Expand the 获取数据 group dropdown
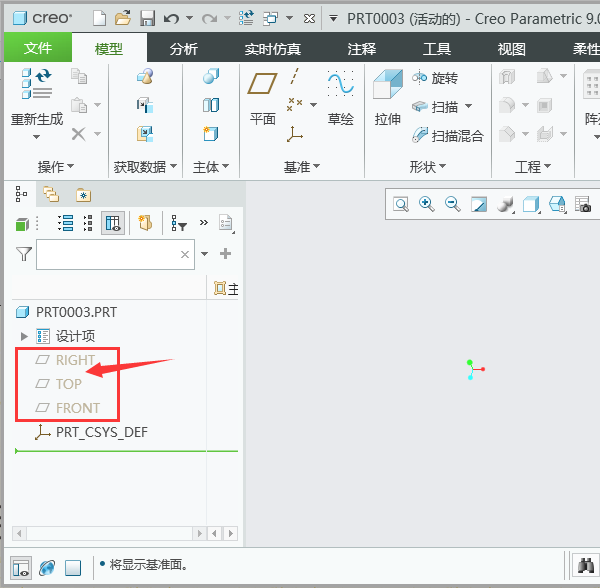This screenshot has width=600, height=588. tap(145, 167)
